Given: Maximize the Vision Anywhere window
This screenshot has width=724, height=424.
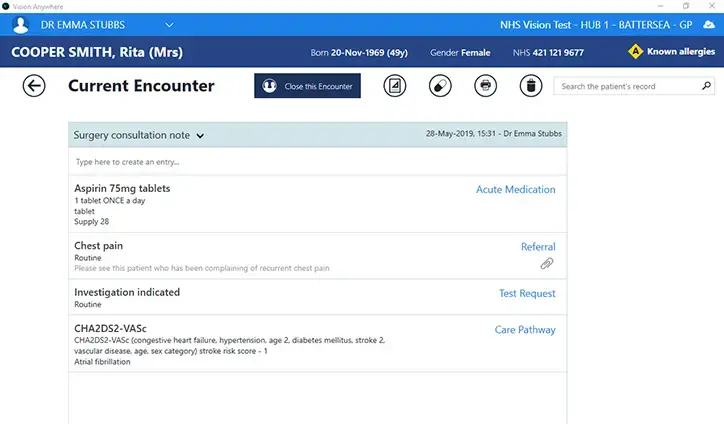Looking at the screenshot, I should (686, 6).
